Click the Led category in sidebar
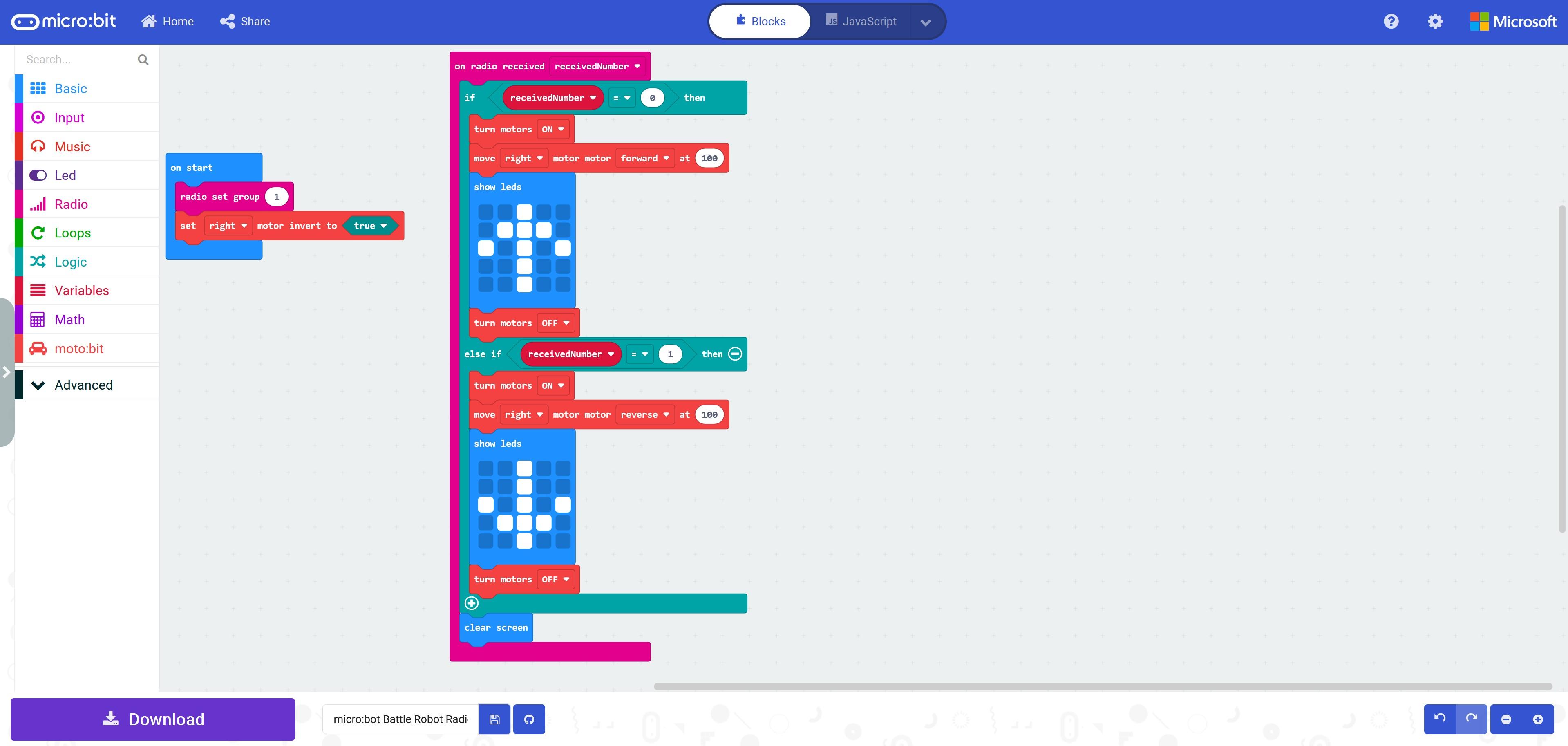1568x746 pixels. 65,175
